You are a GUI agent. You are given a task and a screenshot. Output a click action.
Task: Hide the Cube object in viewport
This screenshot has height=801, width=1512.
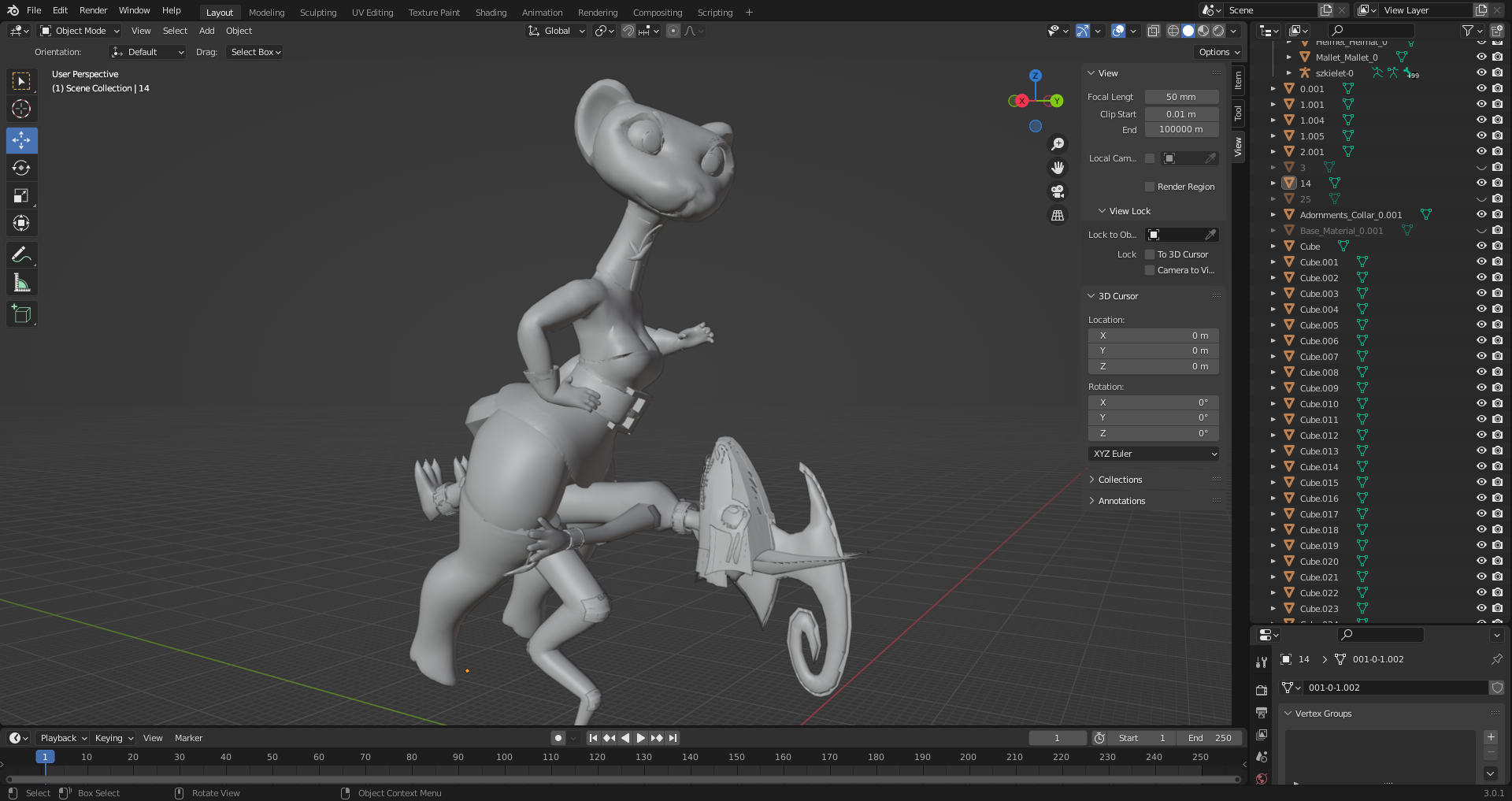[x=1481, y=247]
